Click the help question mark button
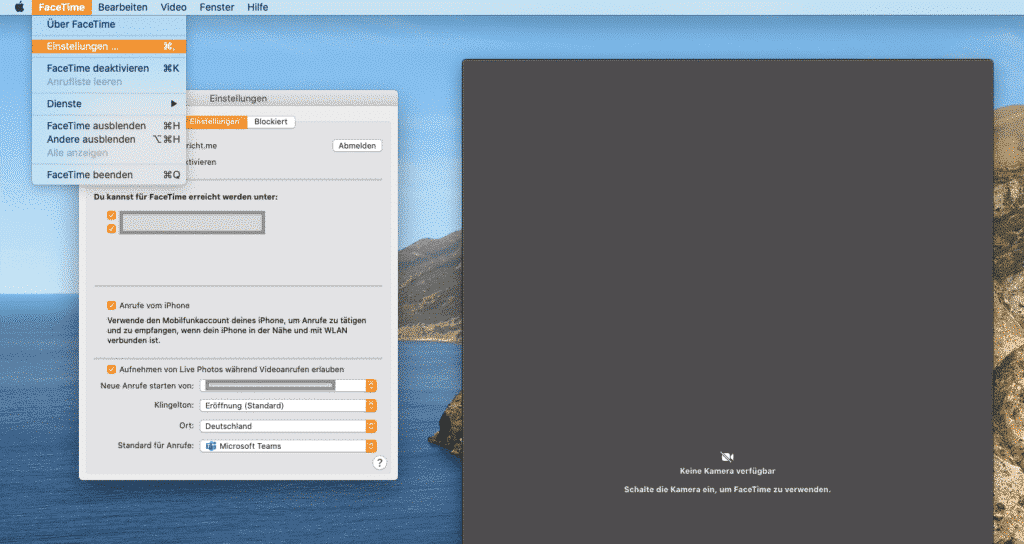This screenshot has width=1024, height=544. [379, 463]
